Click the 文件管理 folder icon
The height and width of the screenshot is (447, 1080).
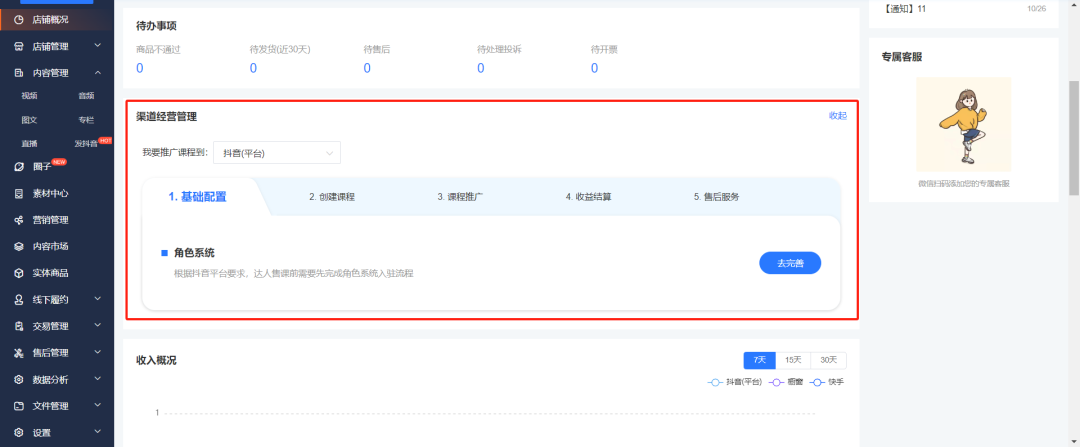tap(19, 406)
